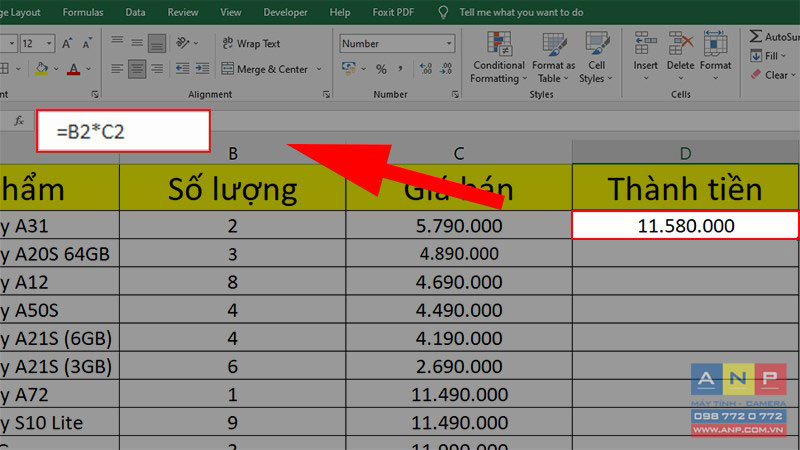Align text to the right
Screen dimensions: 800x450
pyautogui.click(x=157, y=69)
